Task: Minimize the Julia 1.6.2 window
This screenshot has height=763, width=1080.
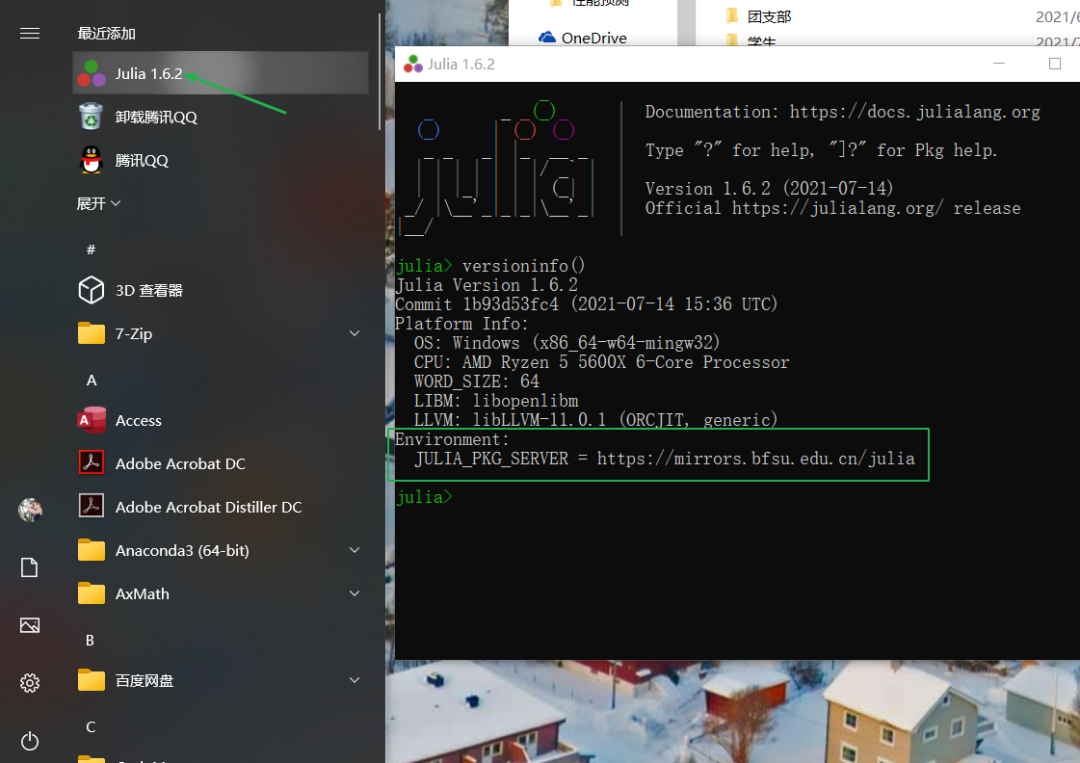Action: (x=999, y=63)
